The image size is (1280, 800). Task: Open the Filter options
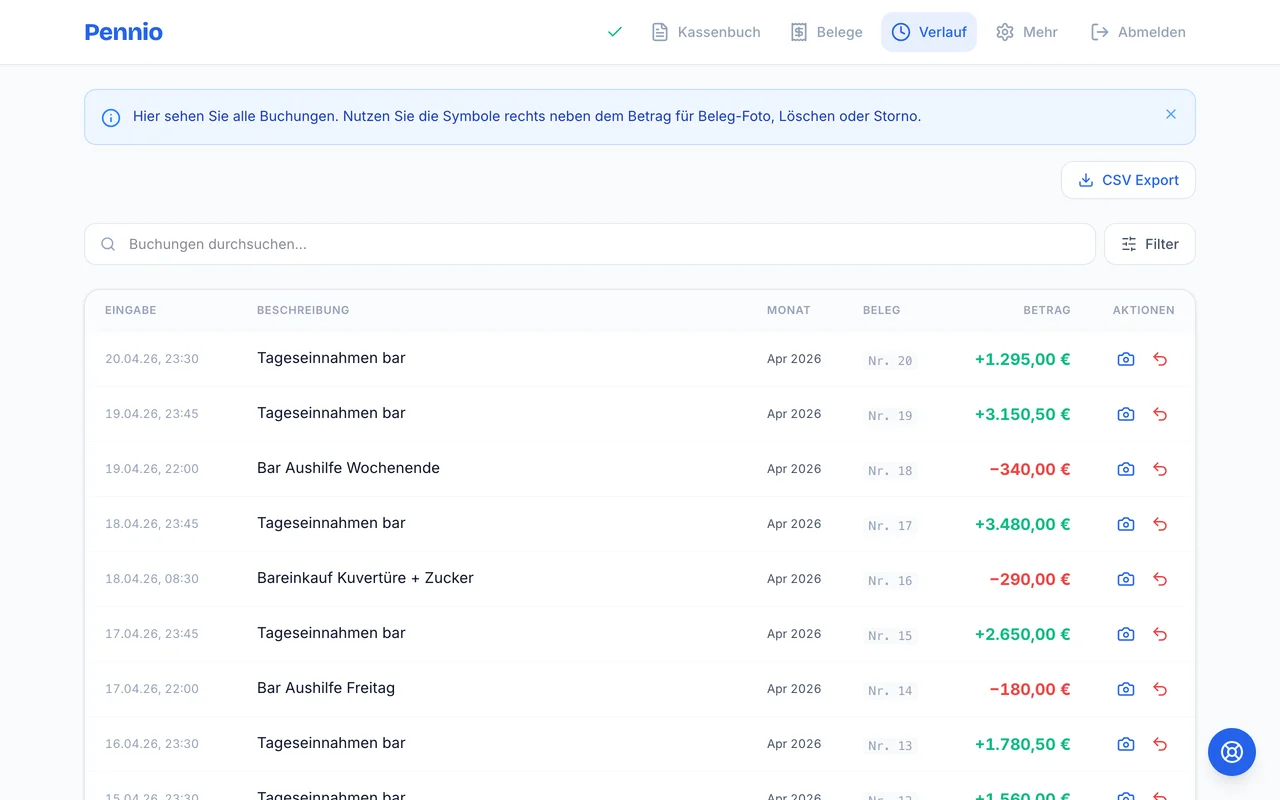[1149, 244]
